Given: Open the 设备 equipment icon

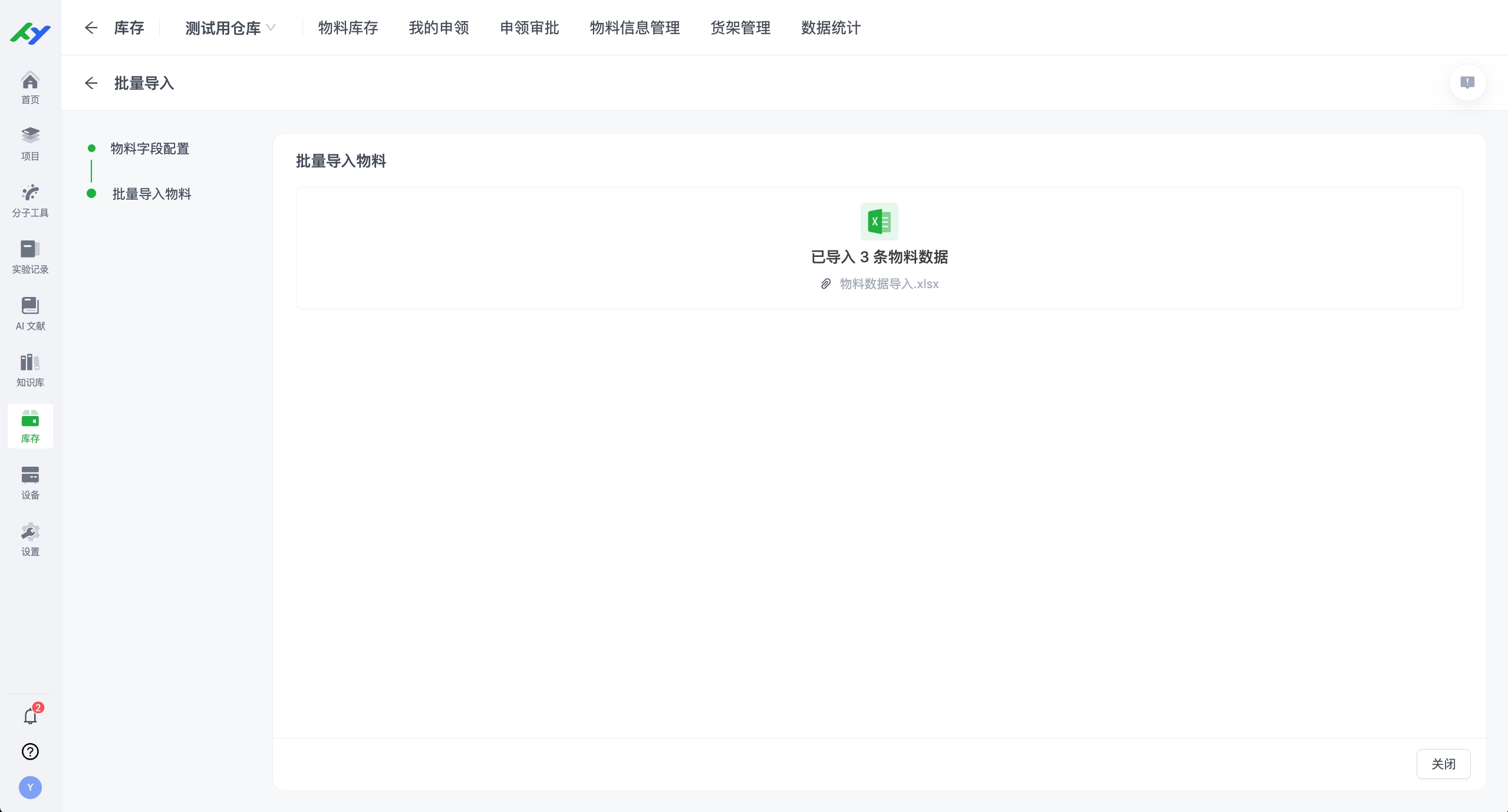Looking at the screenshot, I should tap(30, 482).
